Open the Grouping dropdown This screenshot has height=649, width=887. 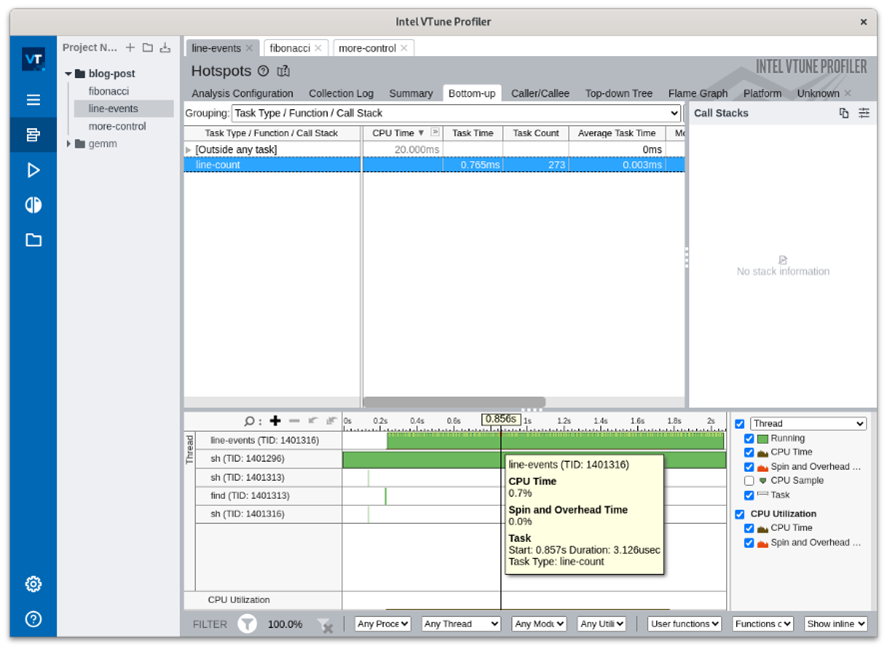[x=456, y=113]
